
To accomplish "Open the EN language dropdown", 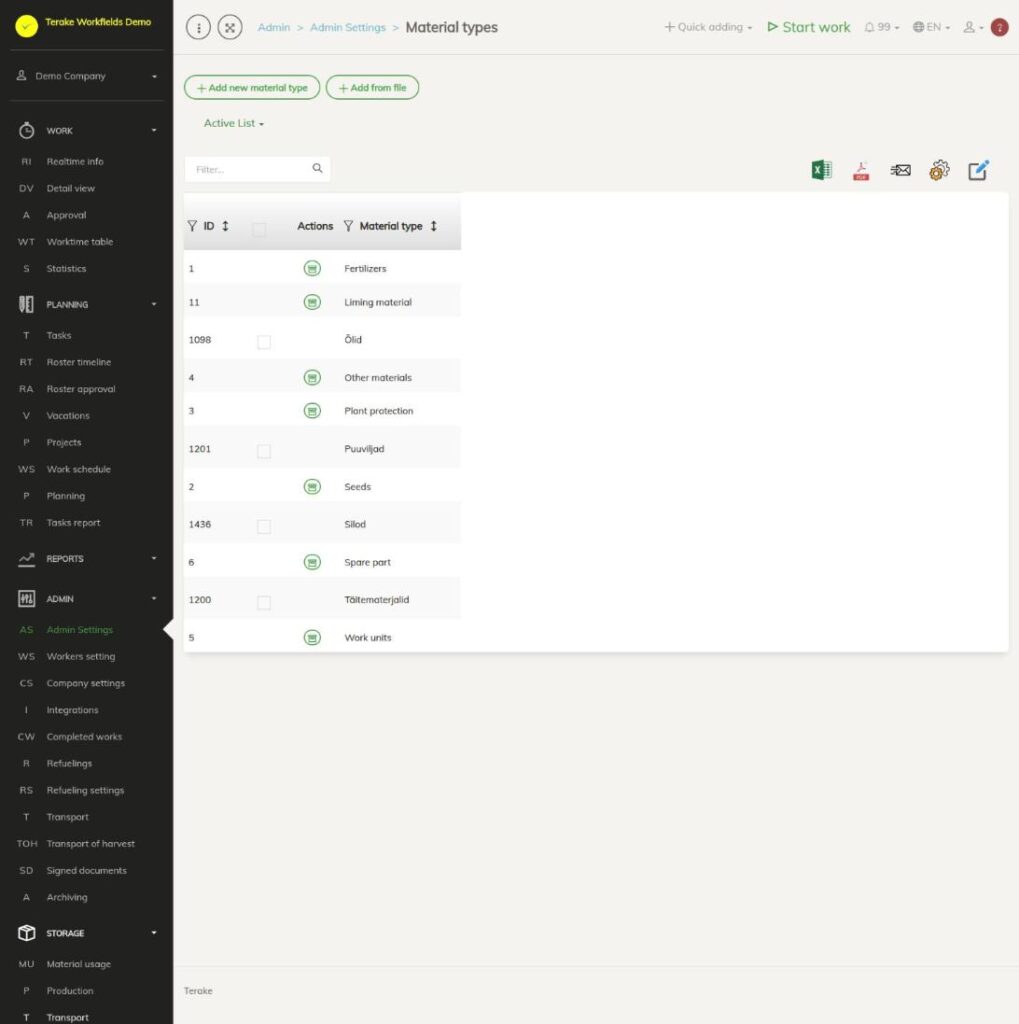I will pyautogui.click(x=931, y=27).
